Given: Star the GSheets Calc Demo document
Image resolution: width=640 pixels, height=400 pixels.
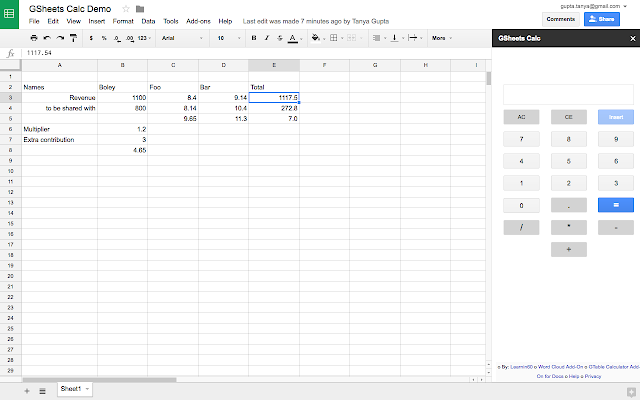Looking at the screenshot, I should (x=126, y=9).
